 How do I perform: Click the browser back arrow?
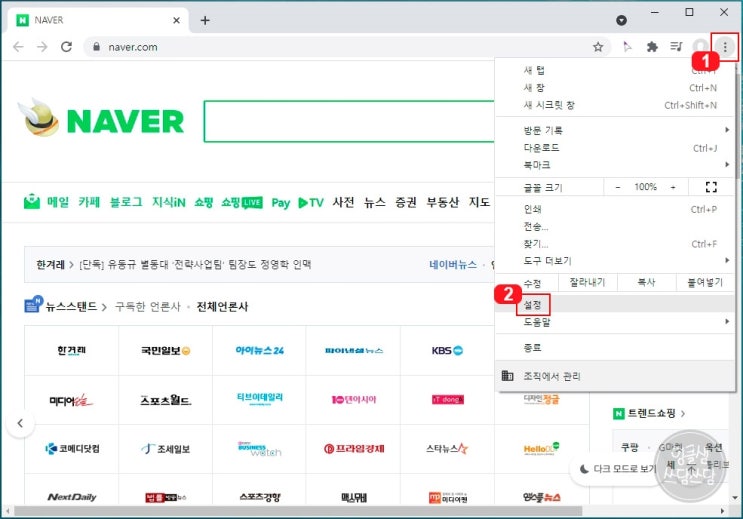pyautogui.click(x=18, y=47)
